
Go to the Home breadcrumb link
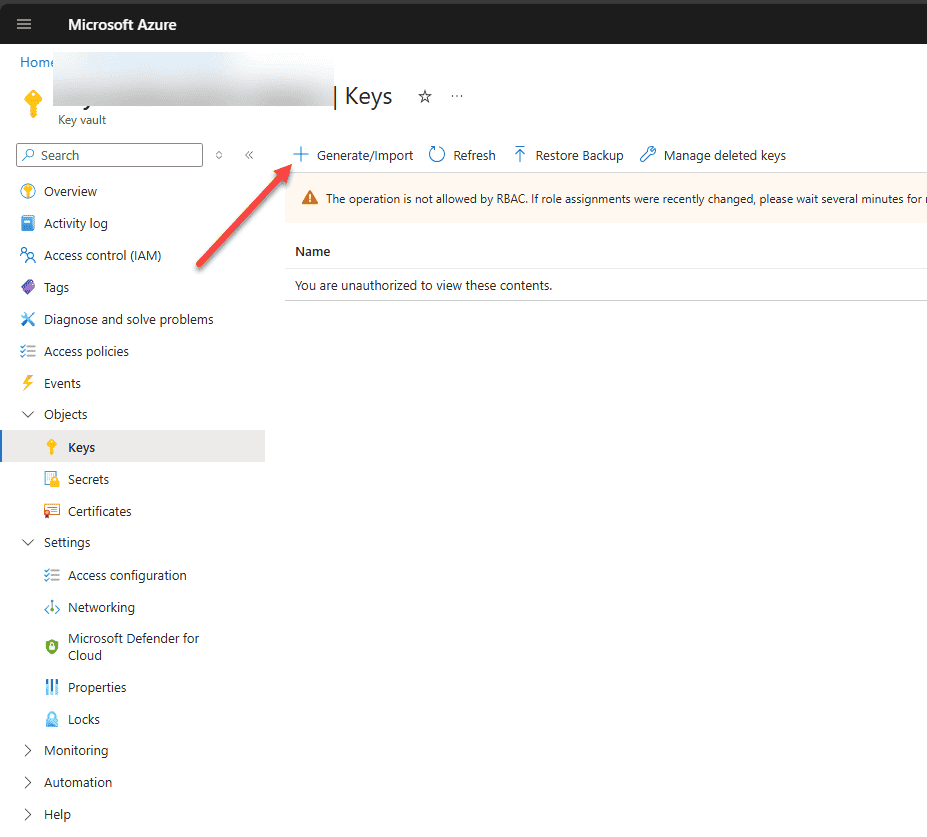point(36,62)
